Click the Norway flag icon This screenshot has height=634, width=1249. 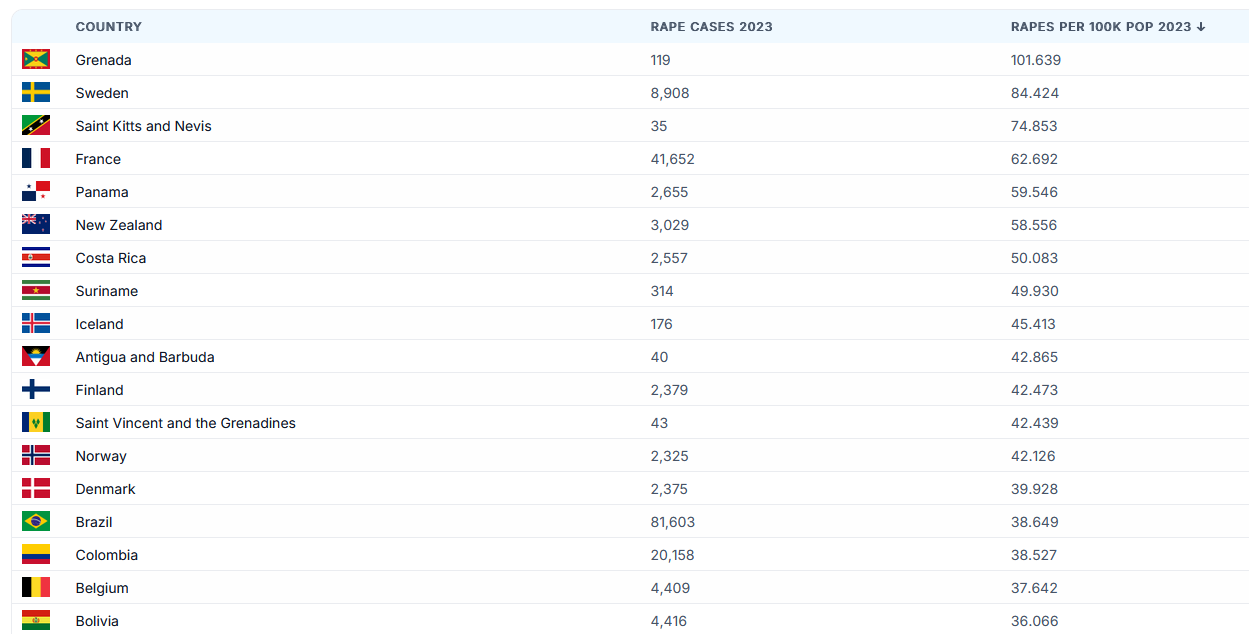pos(36,456)
